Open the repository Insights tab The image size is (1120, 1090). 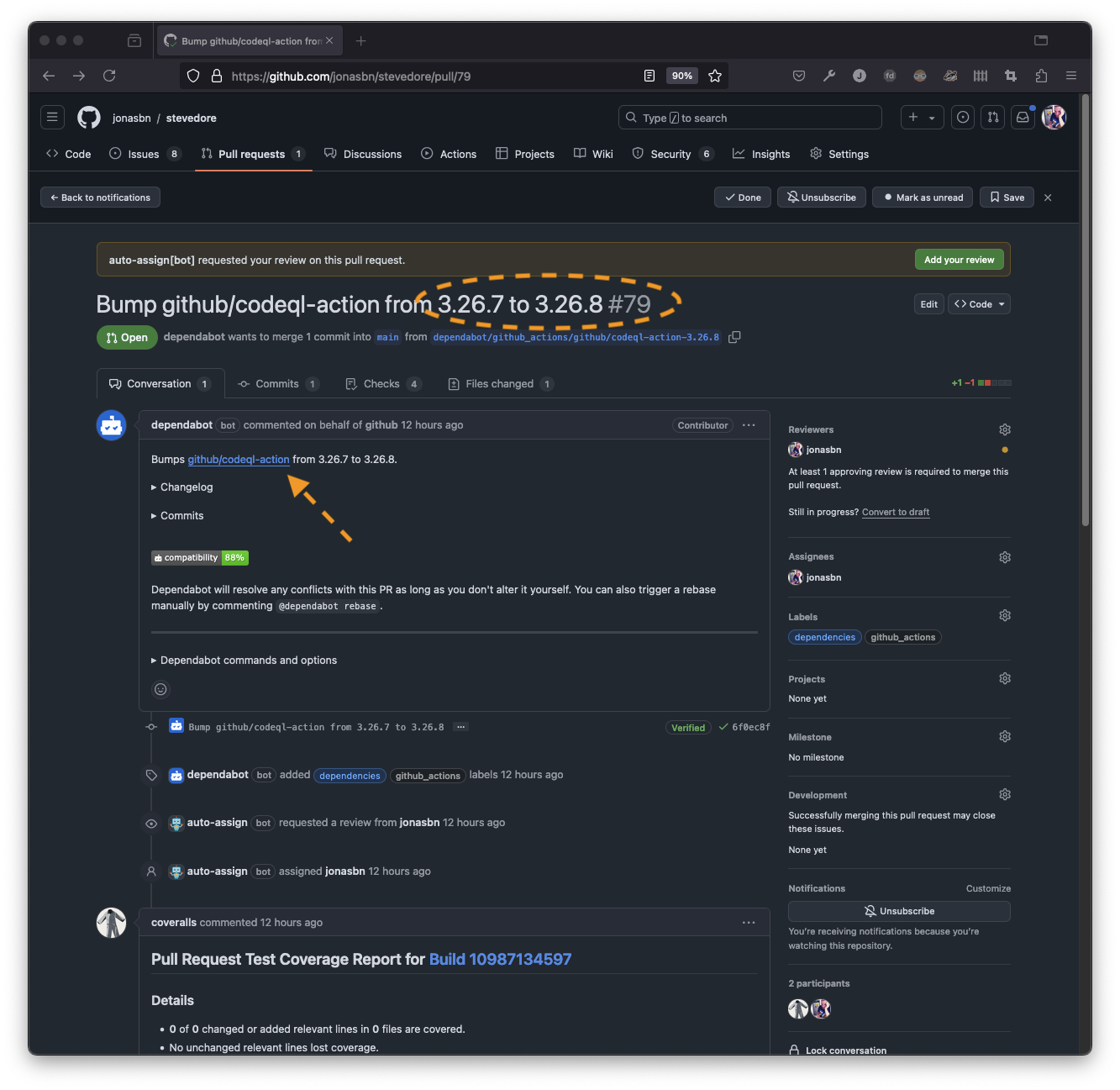[x=761, y=154]
